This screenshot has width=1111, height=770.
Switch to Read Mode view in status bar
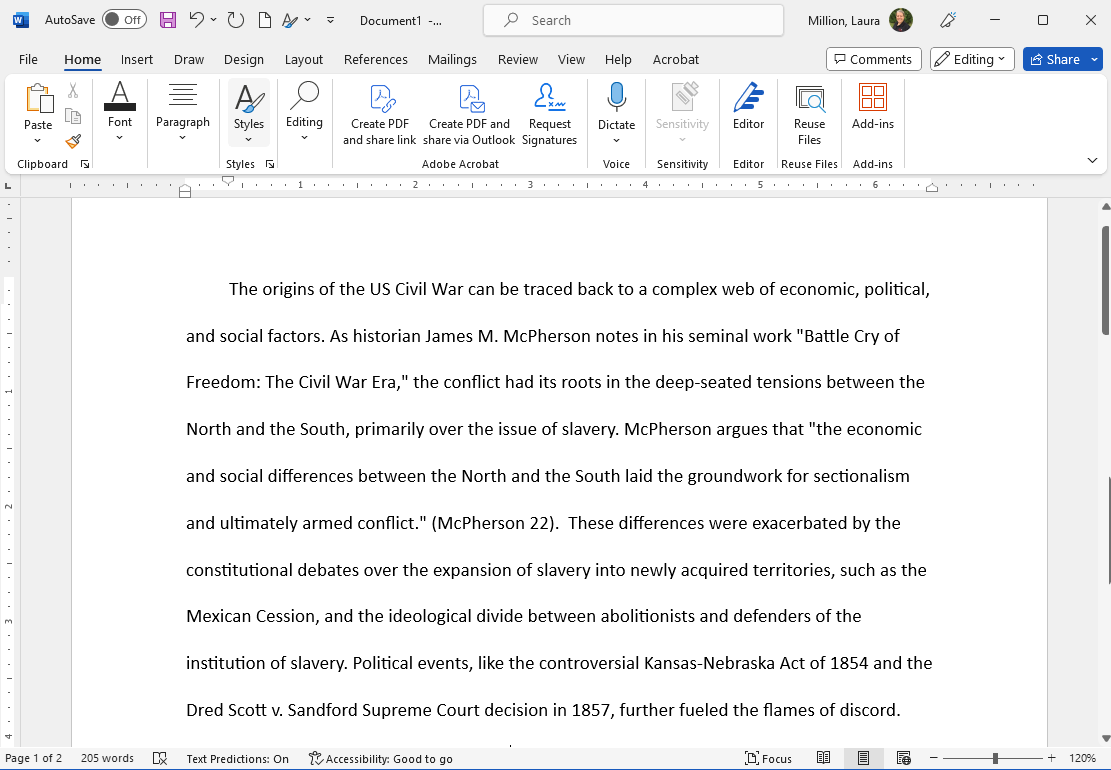[823, 758]
